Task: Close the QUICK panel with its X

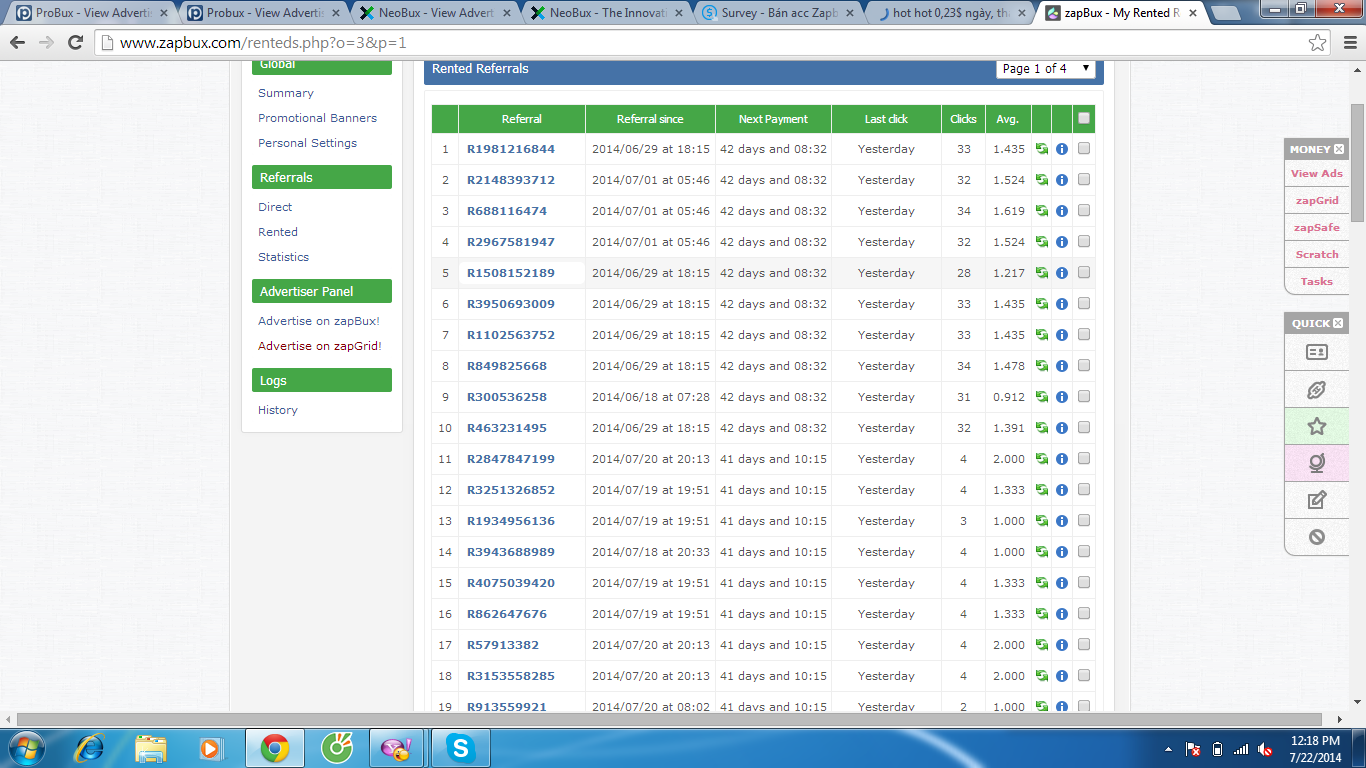Action: tap(1339, 323)
